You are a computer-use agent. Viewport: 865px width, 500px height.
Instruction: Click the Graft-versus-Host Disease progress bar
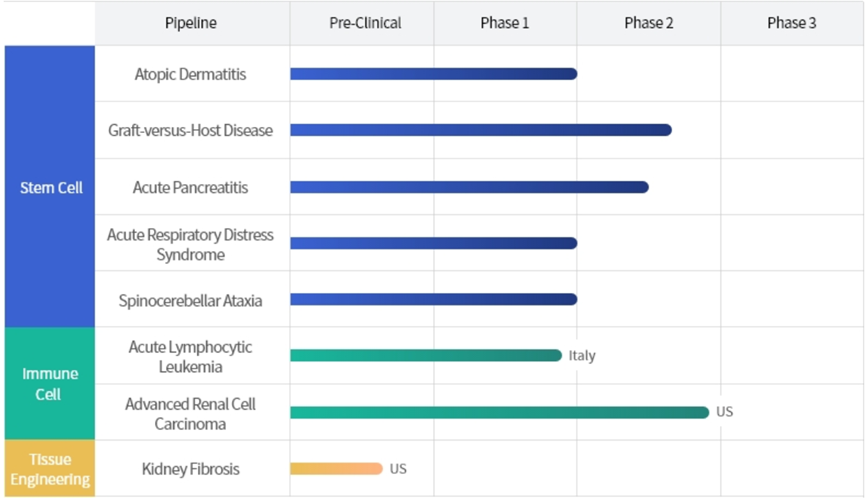coord(480,130)
